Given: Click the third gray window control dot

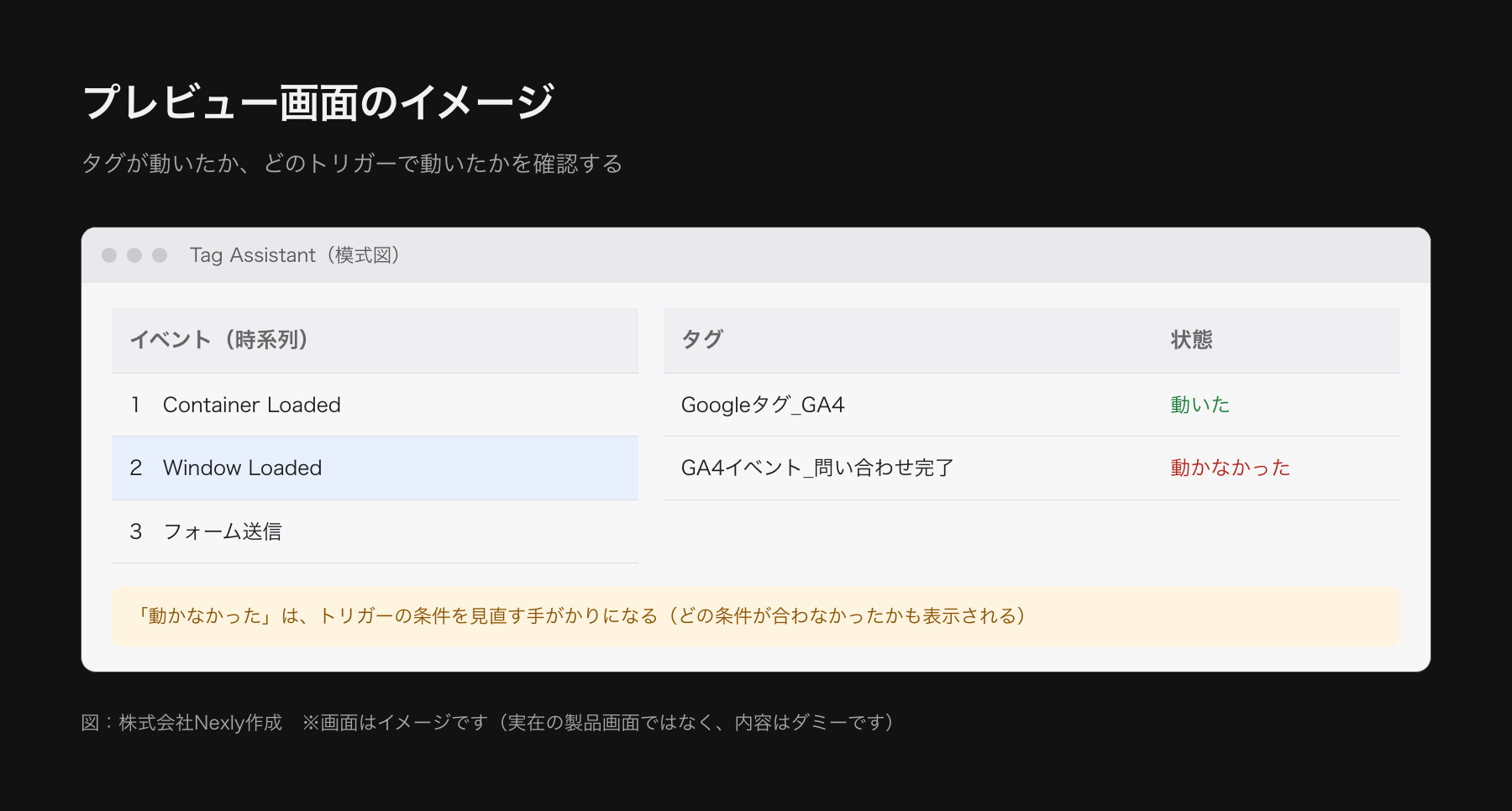Looking at the screenshot, I should (x=160, y=255).
